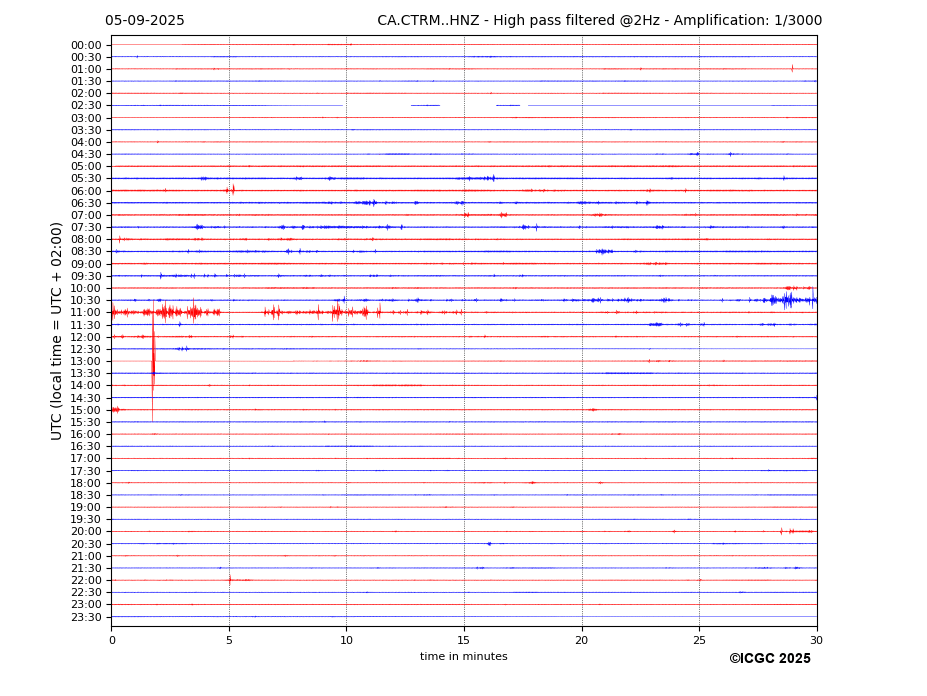This screenshot has width=927, height=696.
Task: Select the 12:30 time row label
Action: (x=86, y=349)
